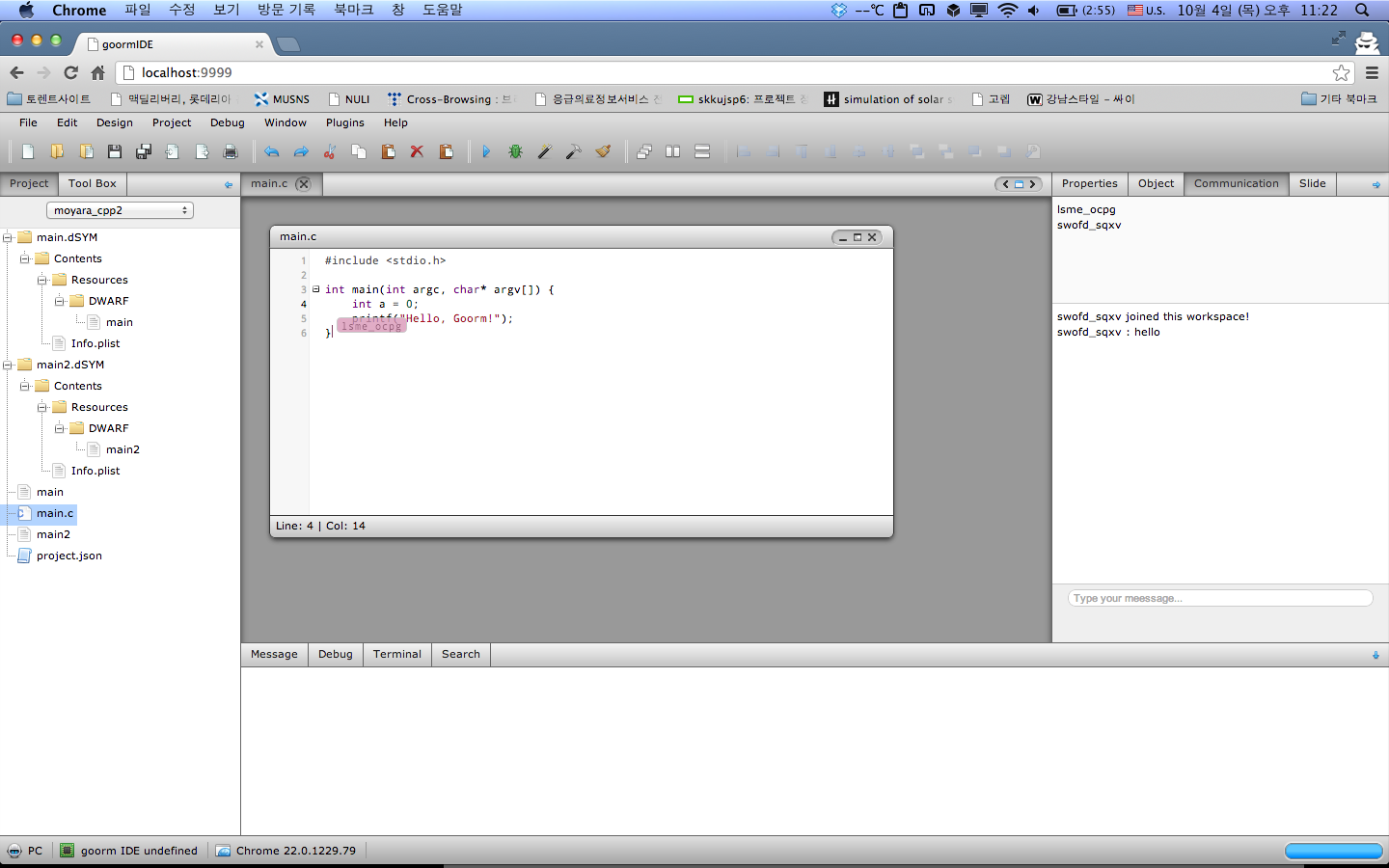Screen dimensions: 1389x868
Task: Cut the selected code with the scissors icon
Action: pyautogui.click(x=331, y=151)
